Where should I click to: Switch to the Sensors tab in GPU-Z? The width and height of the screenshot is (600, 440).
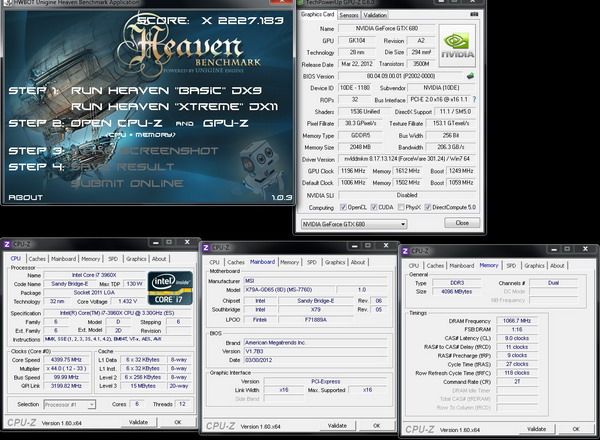(349, 15)
